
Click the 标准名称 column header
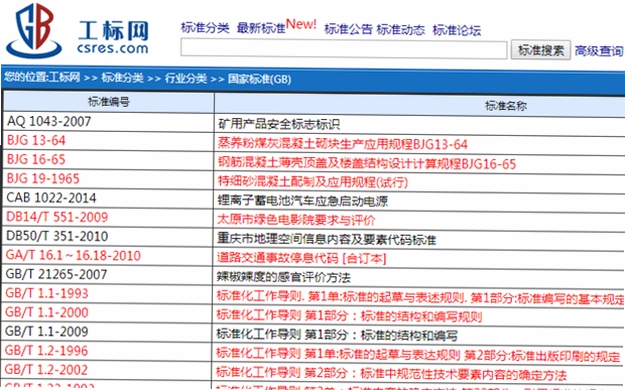coord(505,106)
